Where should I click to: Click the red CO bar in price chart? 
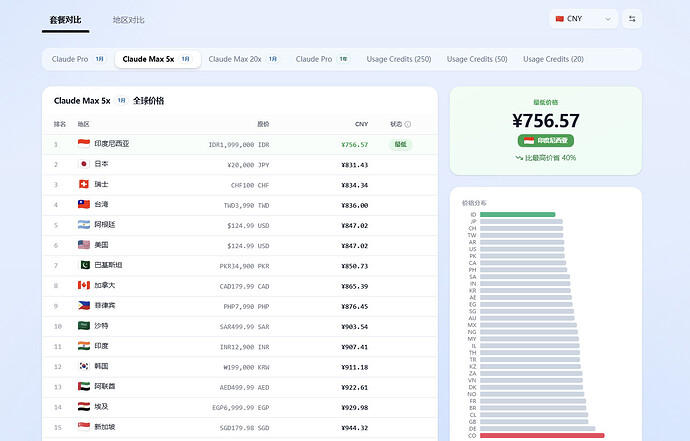click(542, 435)
